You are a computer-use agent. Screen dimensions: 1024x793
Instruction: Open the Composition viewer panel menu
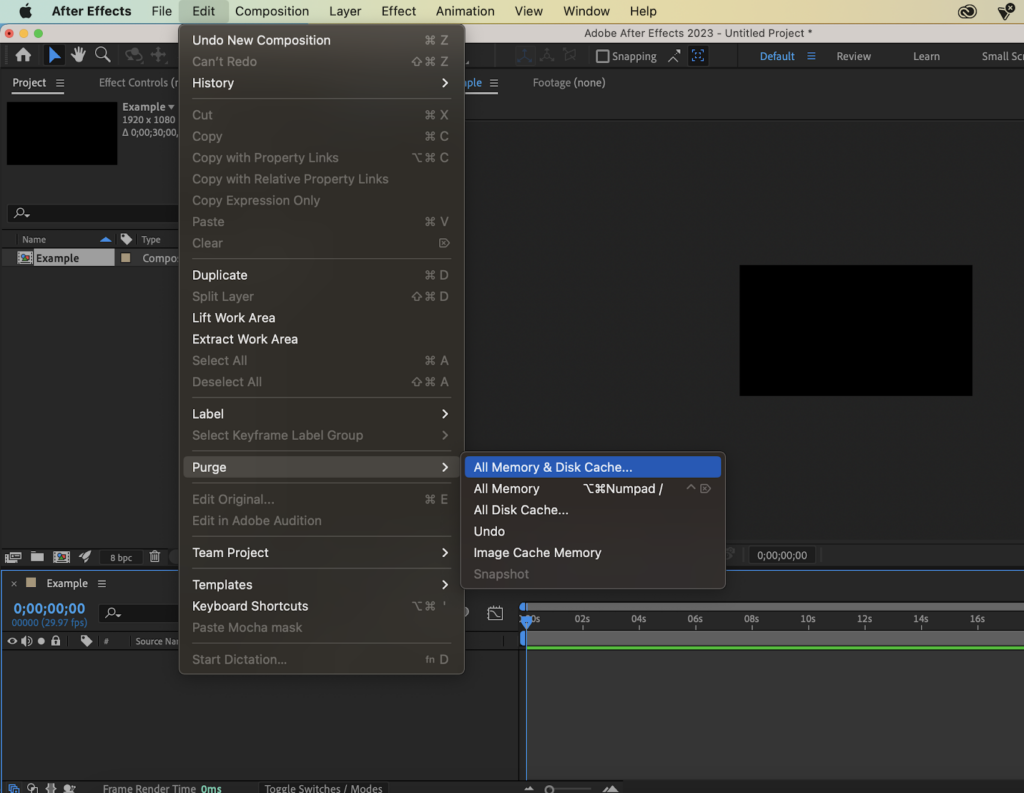point(494,83)
